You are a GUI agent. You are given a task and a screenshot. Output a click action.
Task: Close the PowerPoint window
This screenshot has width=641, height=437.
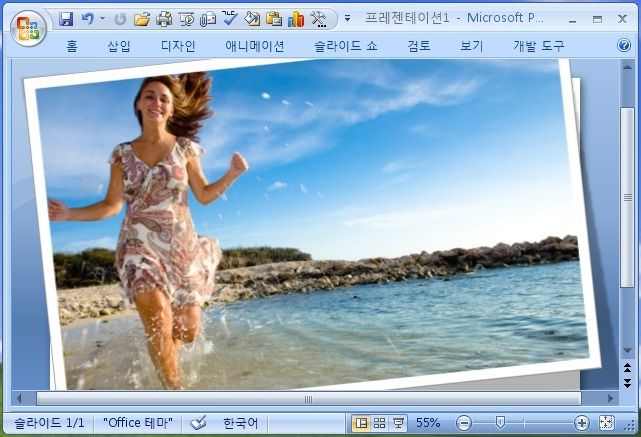click(x=622, y=19)
